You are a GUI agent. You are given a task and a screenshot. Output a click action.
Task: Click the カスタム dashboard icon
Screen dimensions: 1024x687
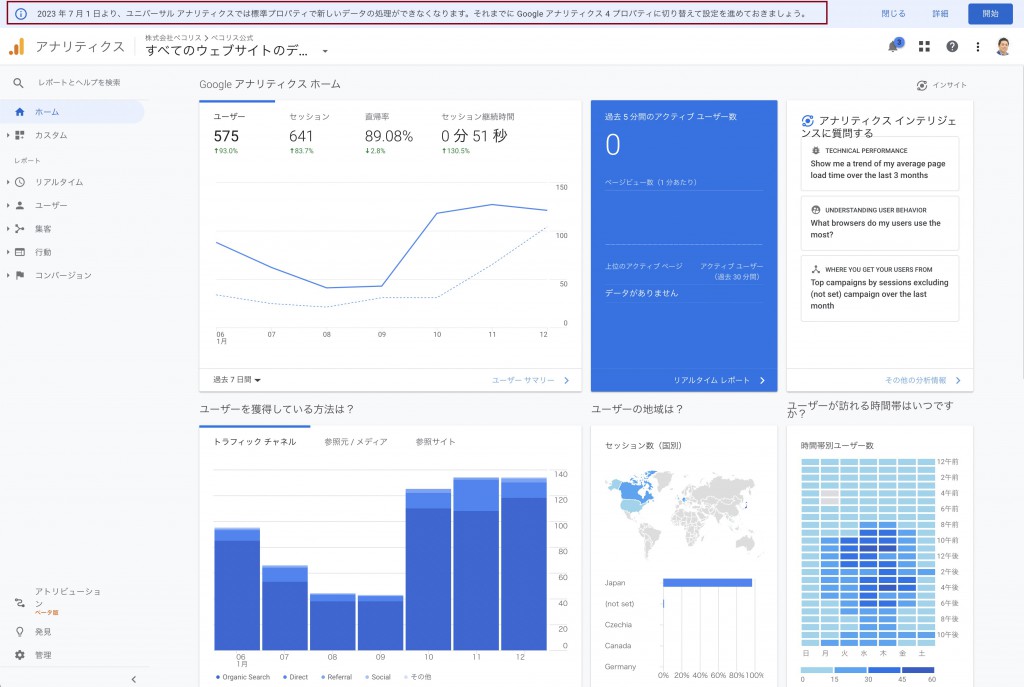pyautogui.click(x=20, y=135)
